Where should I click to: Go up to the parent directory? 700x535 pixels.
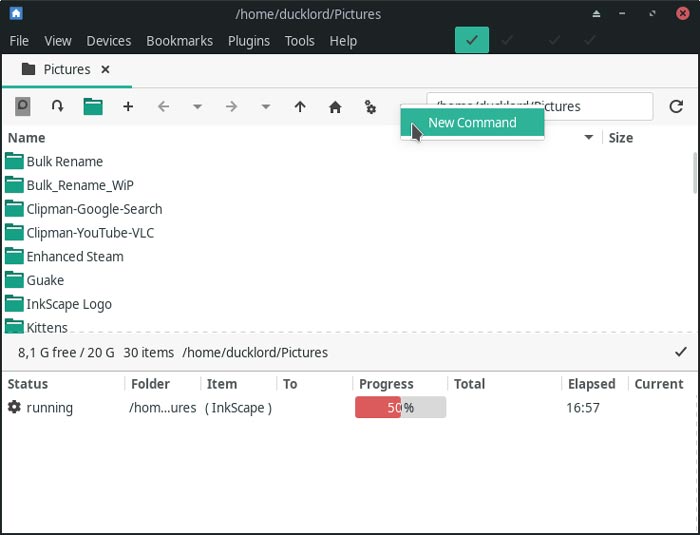point(300,106)
